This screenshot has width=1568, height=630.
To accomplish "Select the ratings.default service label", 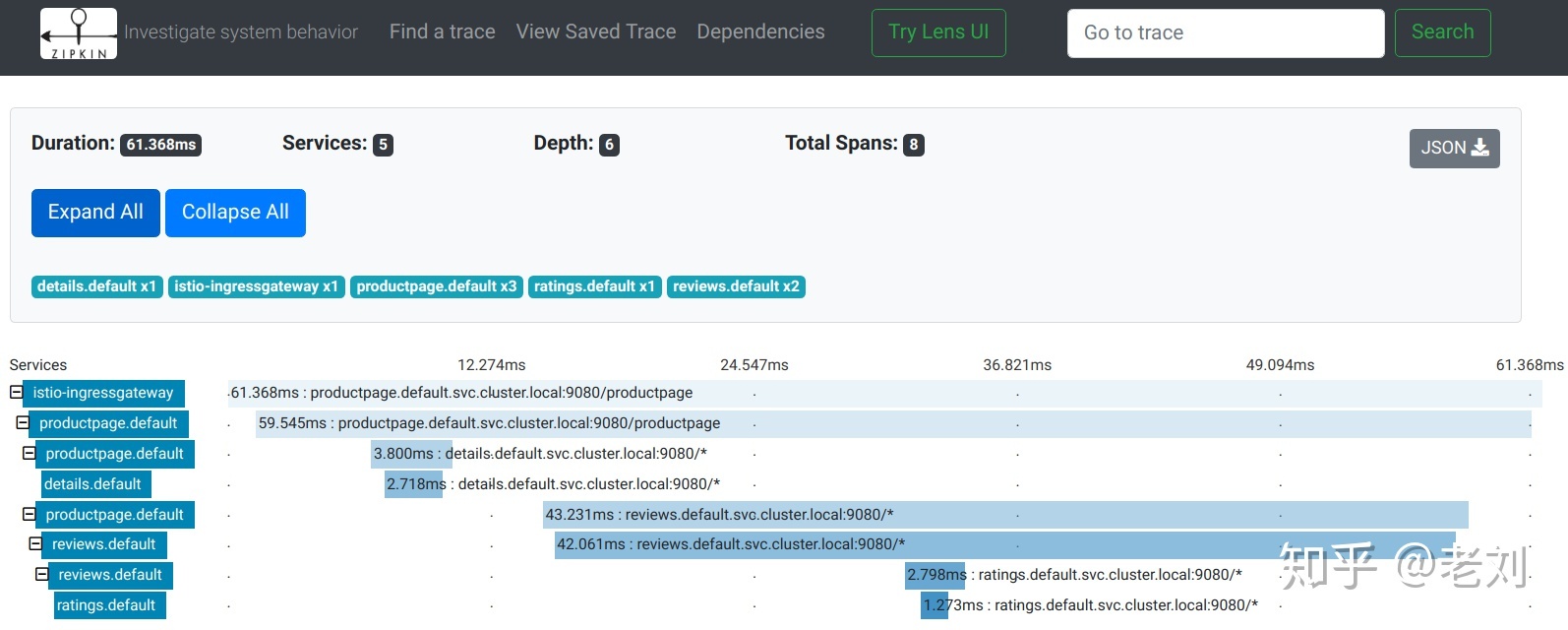I will (x=106, y=605).
